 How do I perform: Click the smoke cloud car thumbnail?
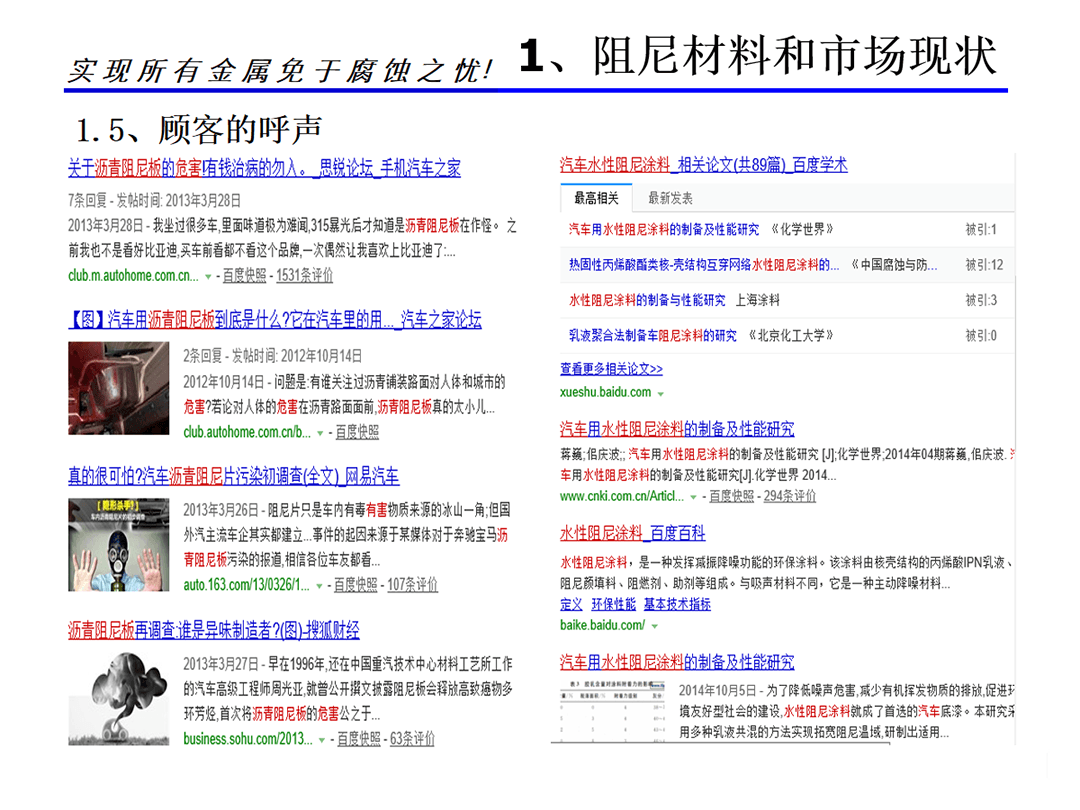coord(118,698)
